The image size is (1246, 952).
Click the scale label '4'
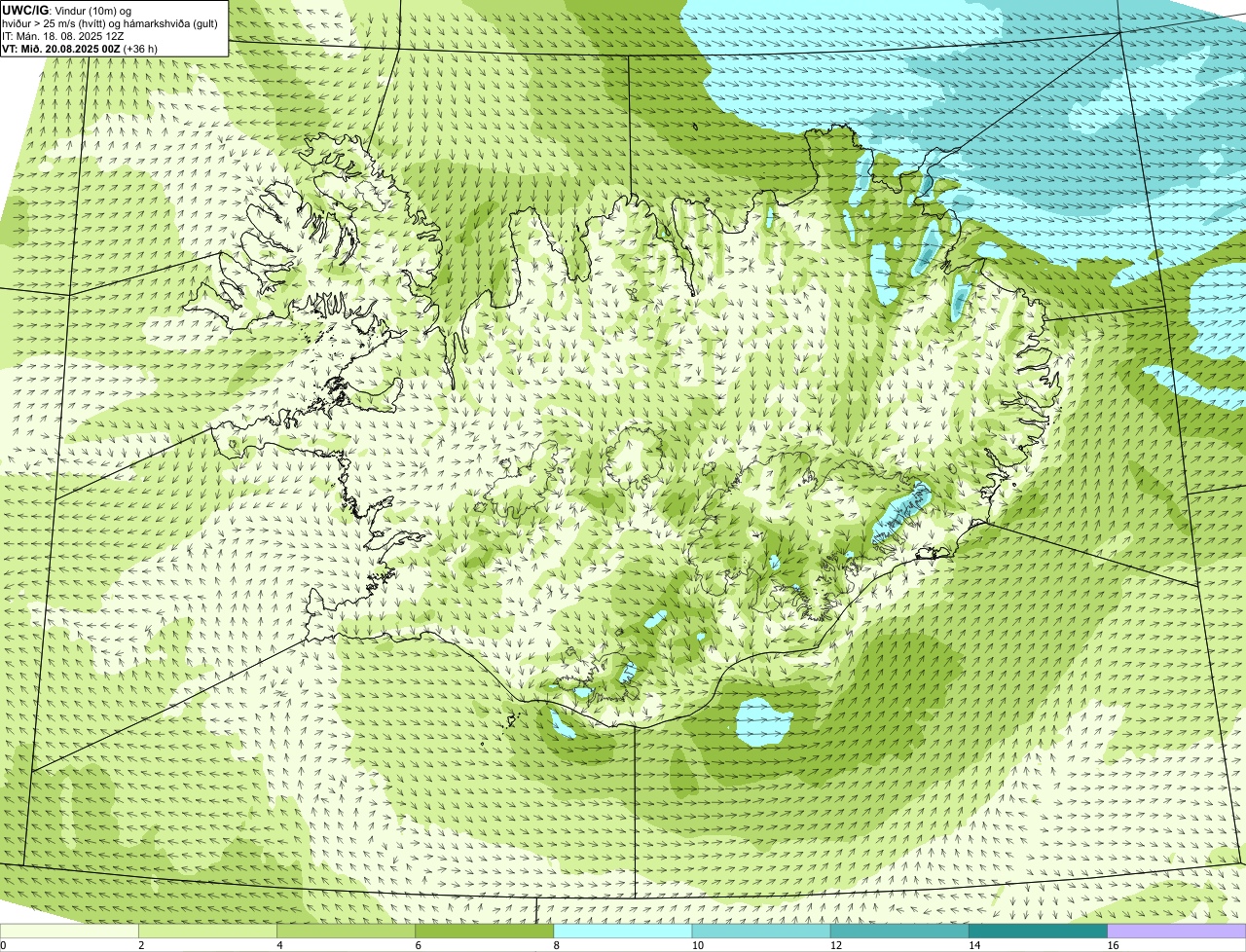[279, 945]
